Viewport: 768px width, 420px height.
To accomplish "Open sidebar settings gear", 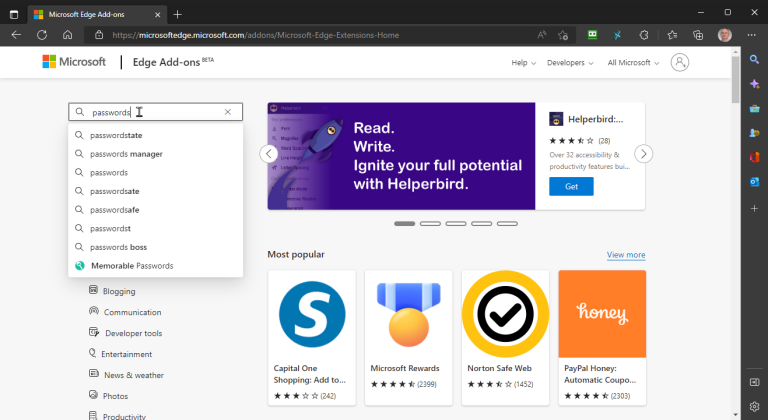I will pyautogui.click(x=754, y=406).
